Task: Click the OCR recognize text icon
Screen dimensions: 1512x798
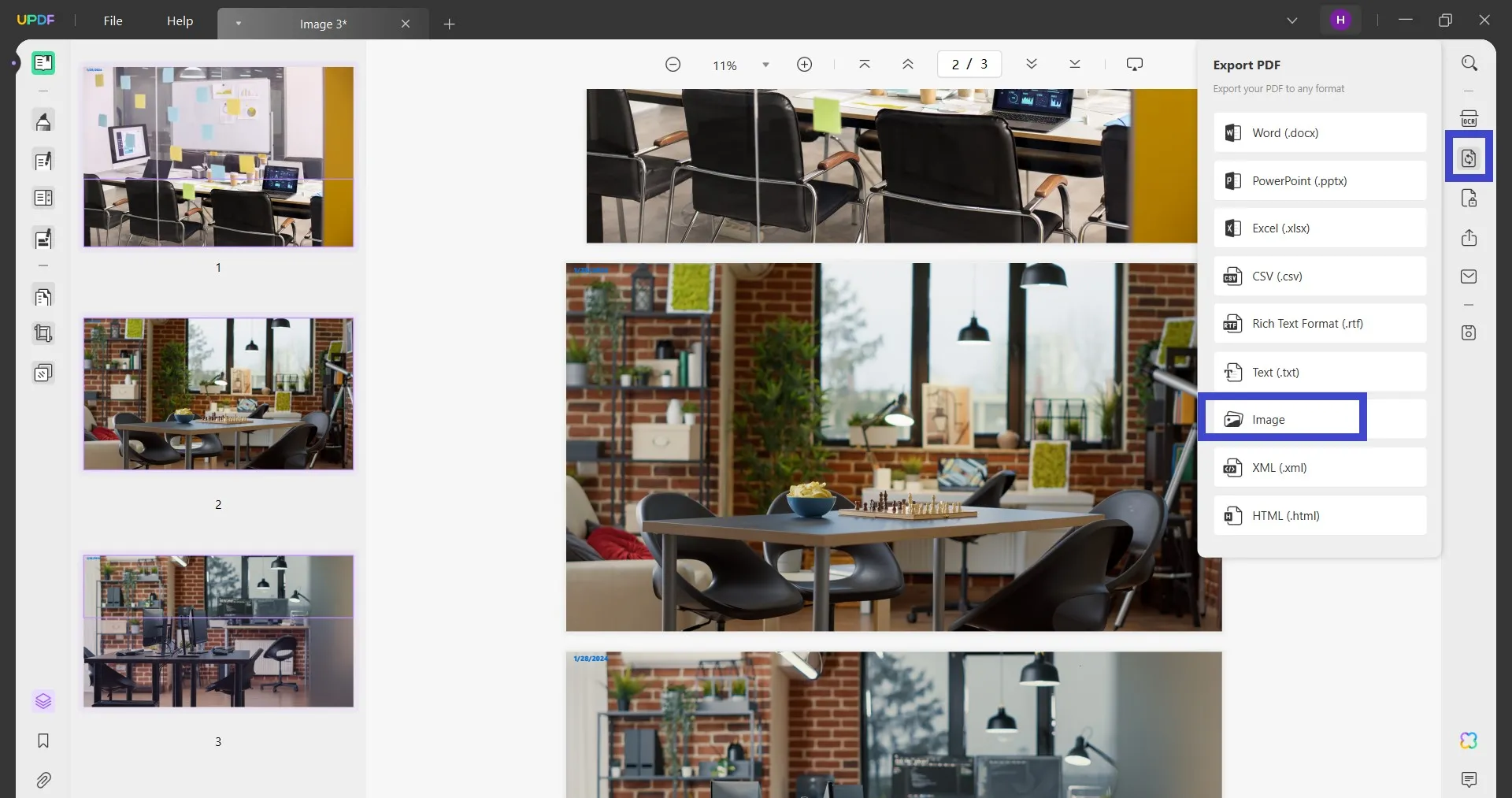Action: (x=1469, y=119)
